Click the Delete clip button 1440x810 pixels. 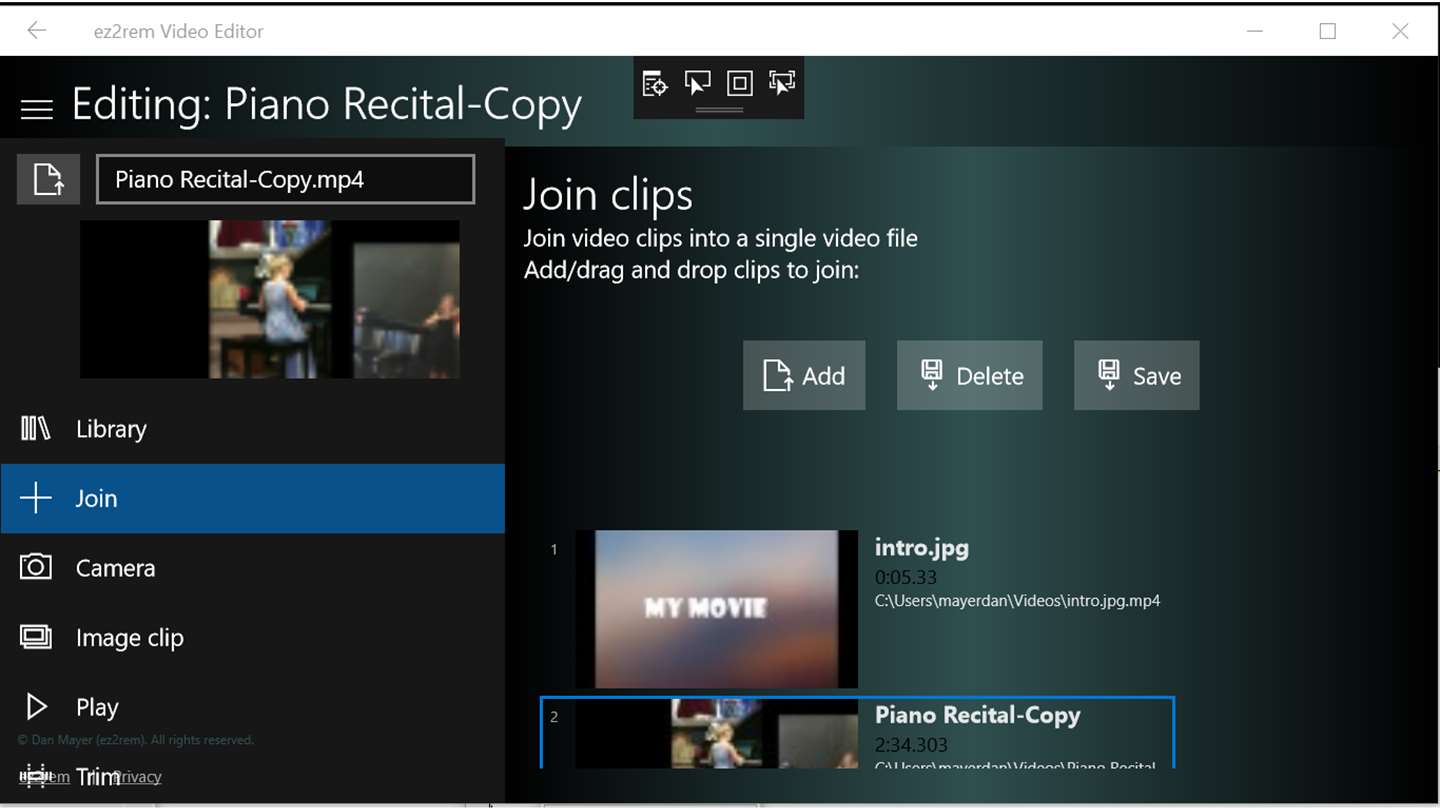coord(970,376)
